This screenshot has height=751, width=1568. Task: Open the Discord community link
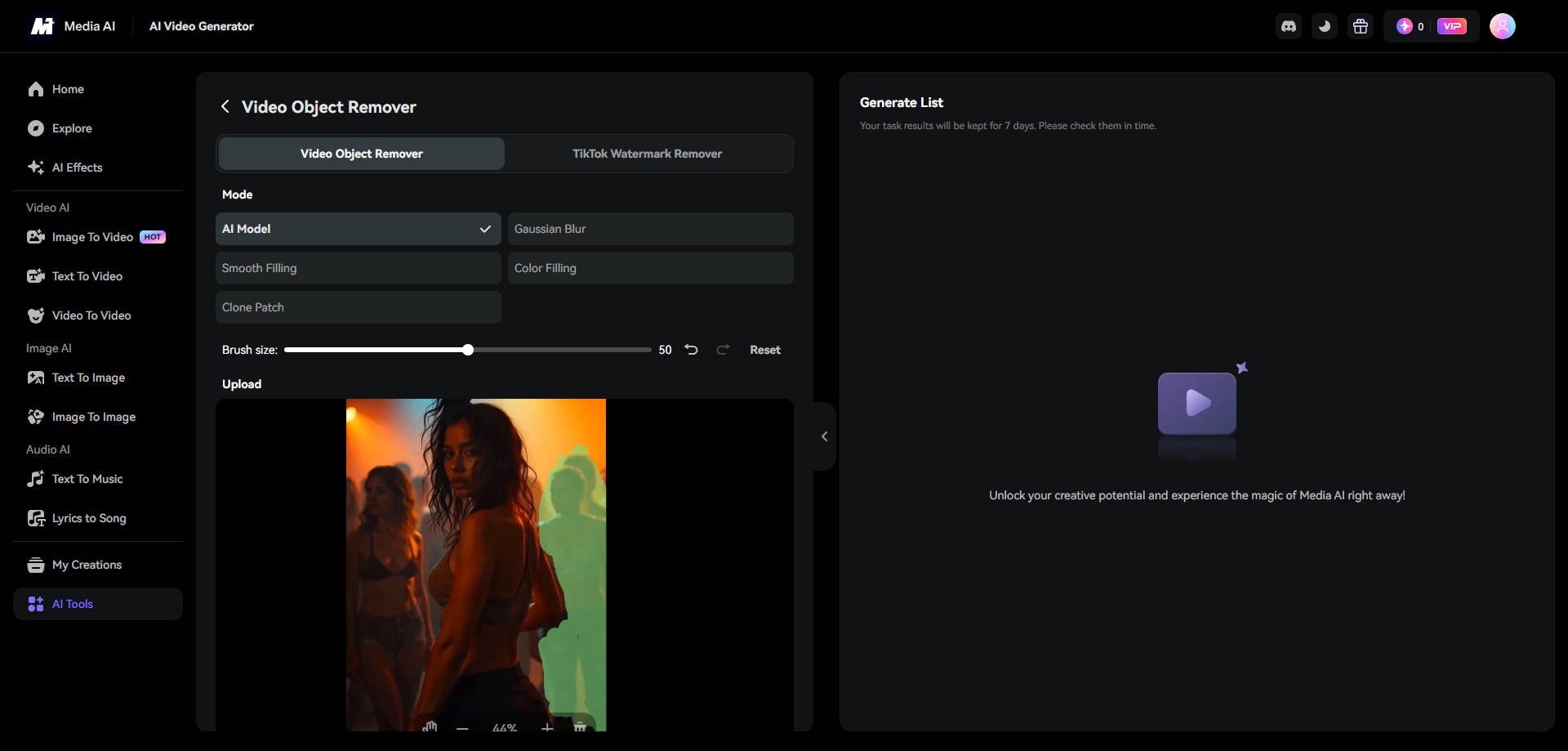click(x=1289, y=26)
